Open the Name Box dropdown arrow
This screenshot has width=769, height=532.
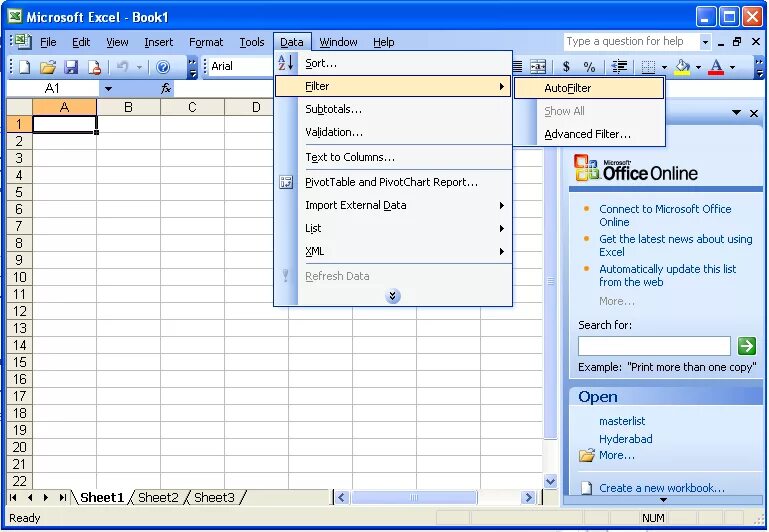(108, 89)
